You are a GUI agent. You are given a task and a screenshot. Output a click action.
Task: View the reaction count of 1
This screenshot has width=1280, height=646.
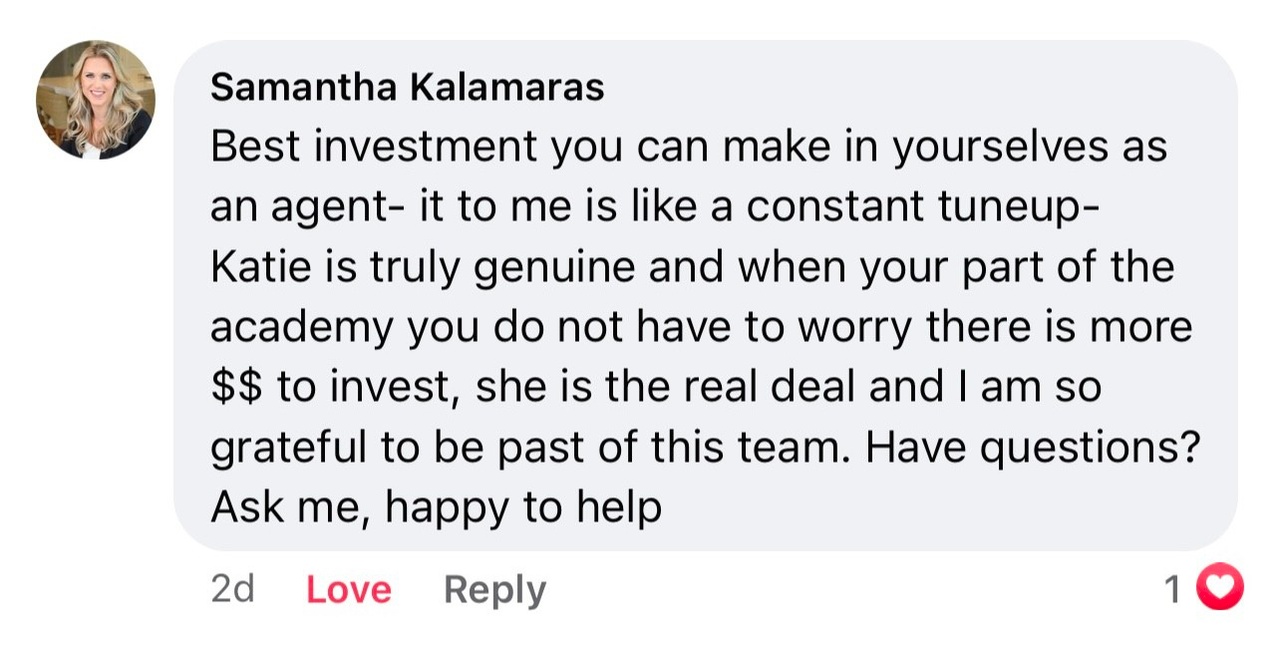coord(1174,589)
